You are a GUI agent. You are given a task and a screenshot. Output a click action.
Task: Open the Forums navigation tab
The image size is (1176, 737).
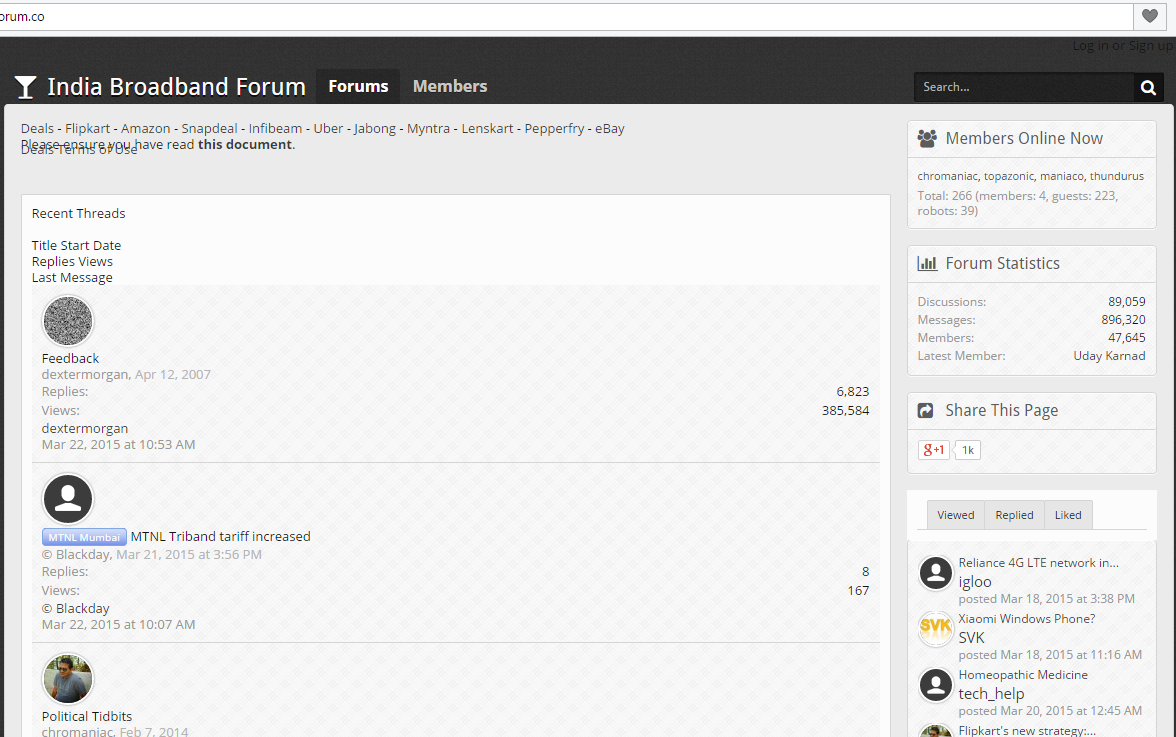click(x=358, y=86)
